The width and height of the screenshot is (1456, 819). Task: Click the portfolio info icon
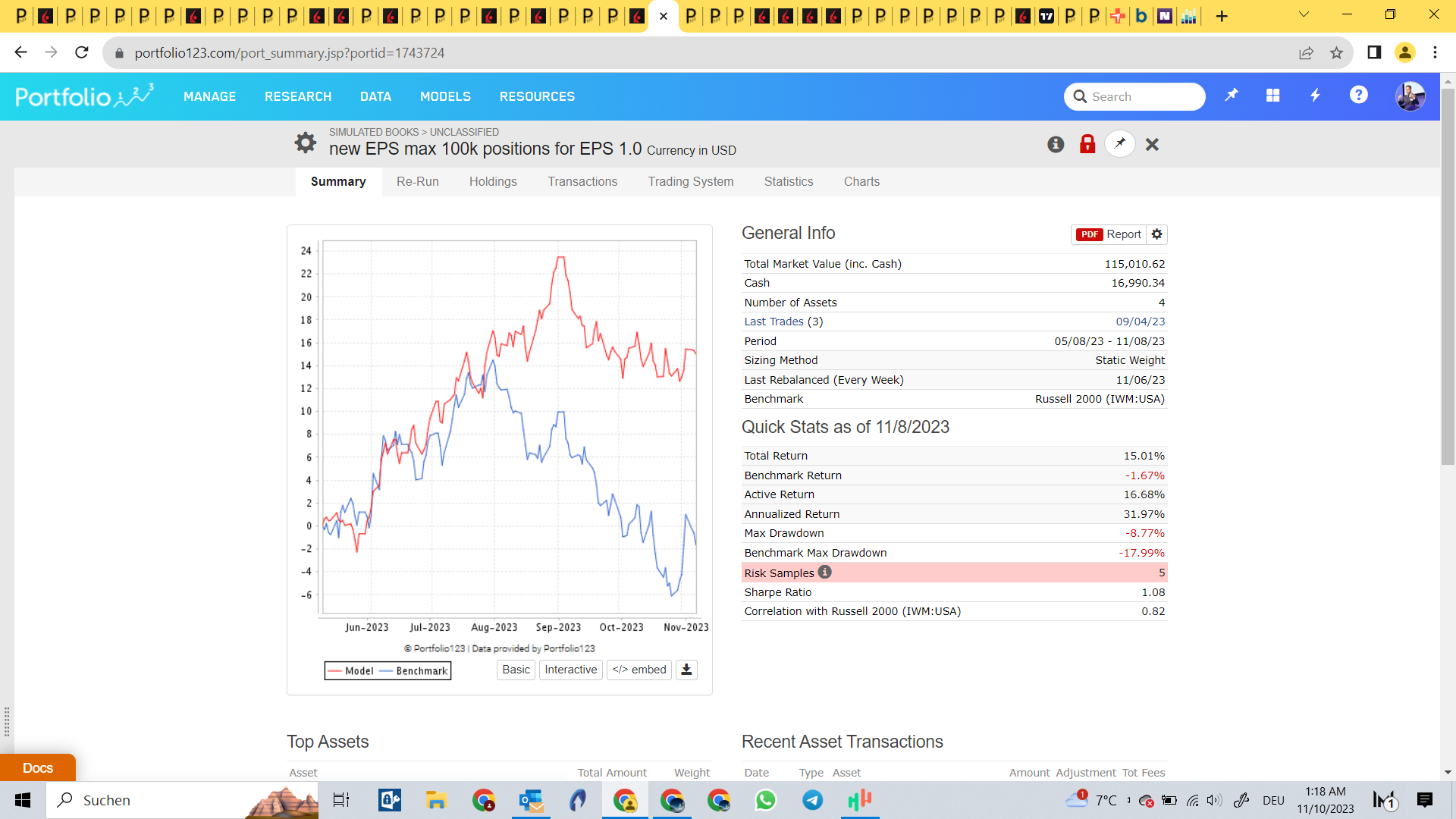[x=1056, y=144]
